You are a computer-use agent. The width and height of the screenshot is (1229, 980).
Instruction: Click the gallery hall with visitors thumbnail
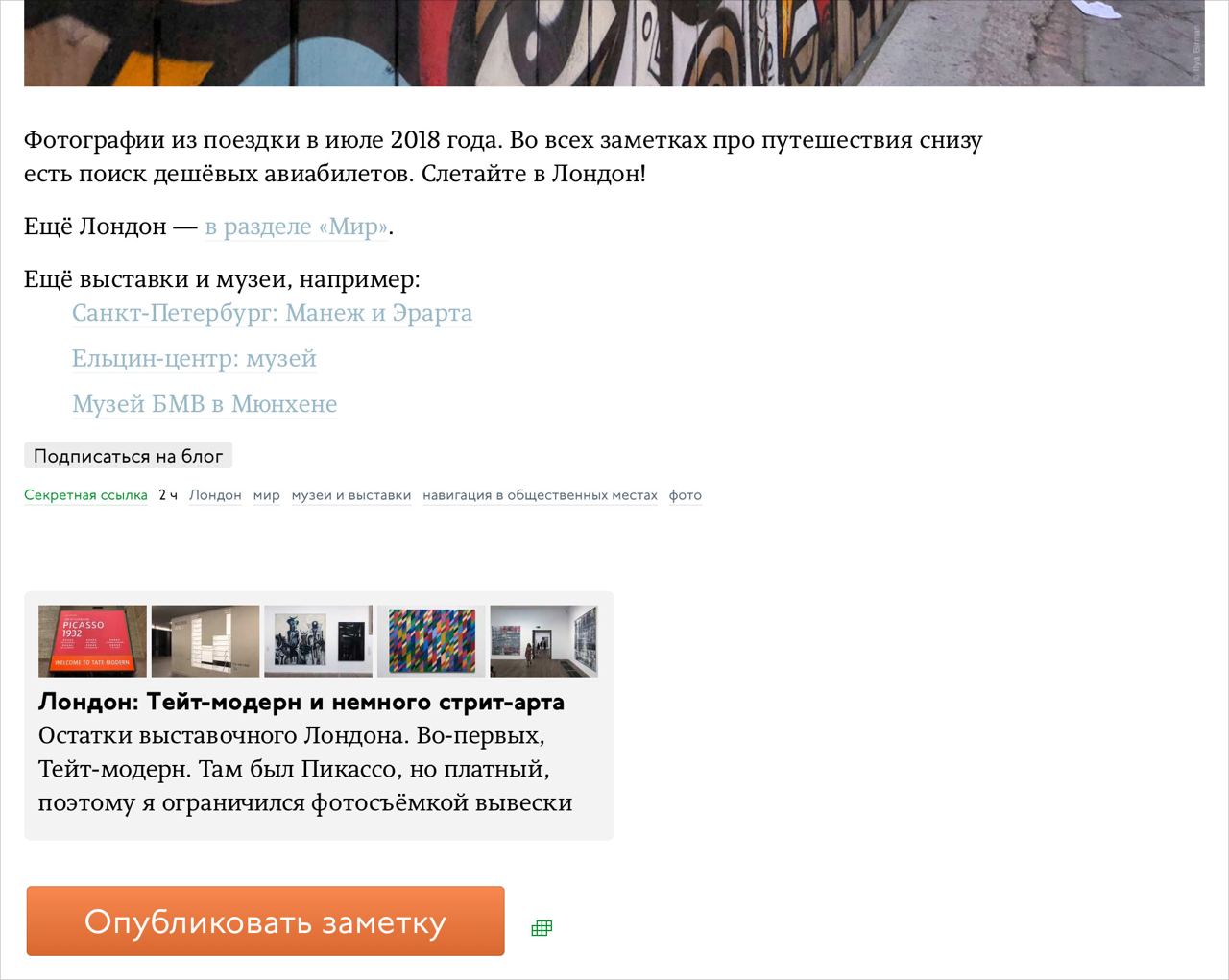543,641
